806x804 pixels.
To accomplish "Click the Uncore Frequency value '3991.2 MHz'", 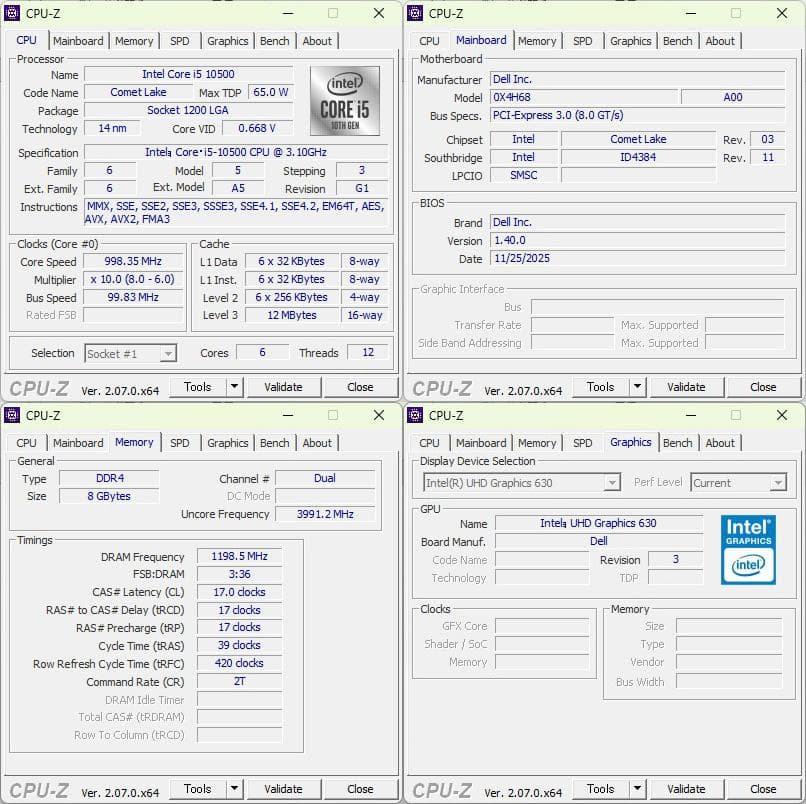I will tap(325, 514).
